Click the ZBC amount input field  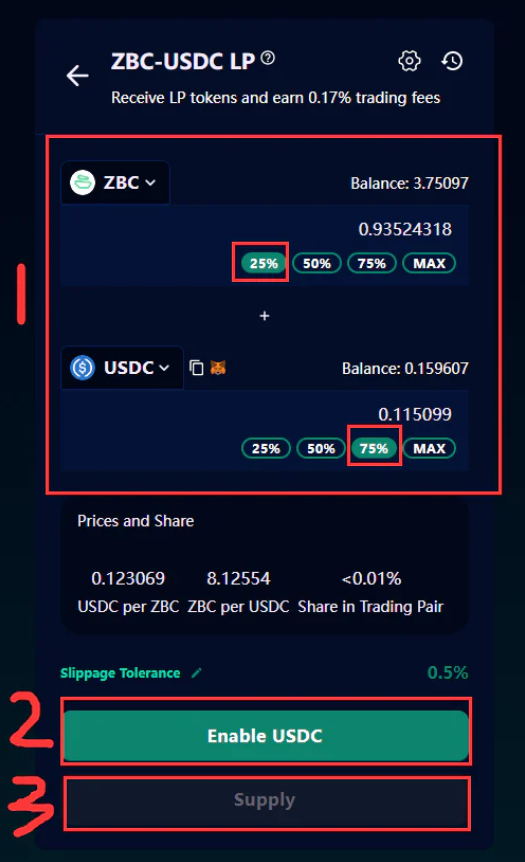point(264,229)
